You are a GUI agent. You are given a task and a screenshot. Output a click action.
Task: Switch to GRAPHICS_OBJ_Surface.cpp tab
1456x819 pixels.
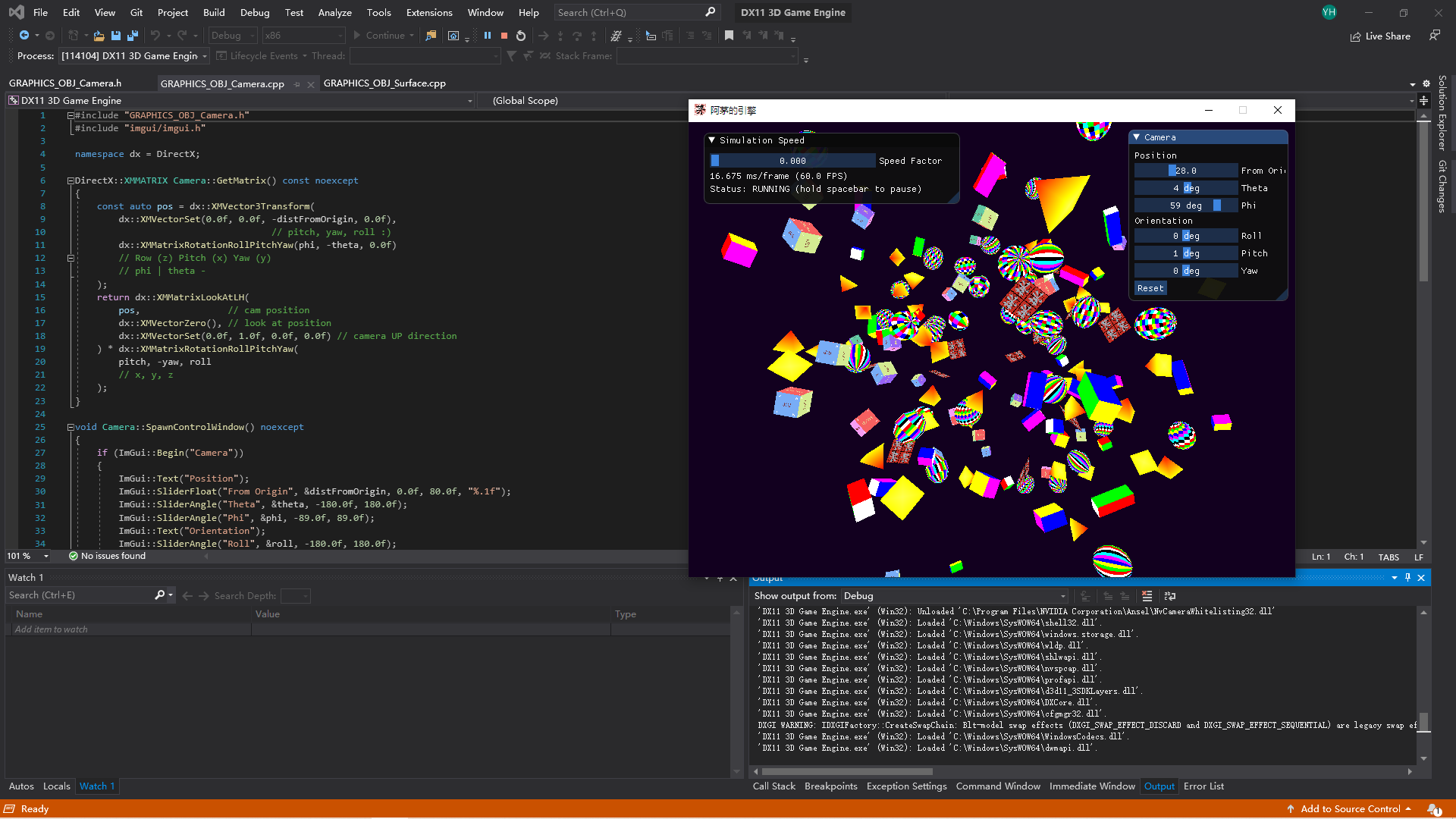coord(384,83)
